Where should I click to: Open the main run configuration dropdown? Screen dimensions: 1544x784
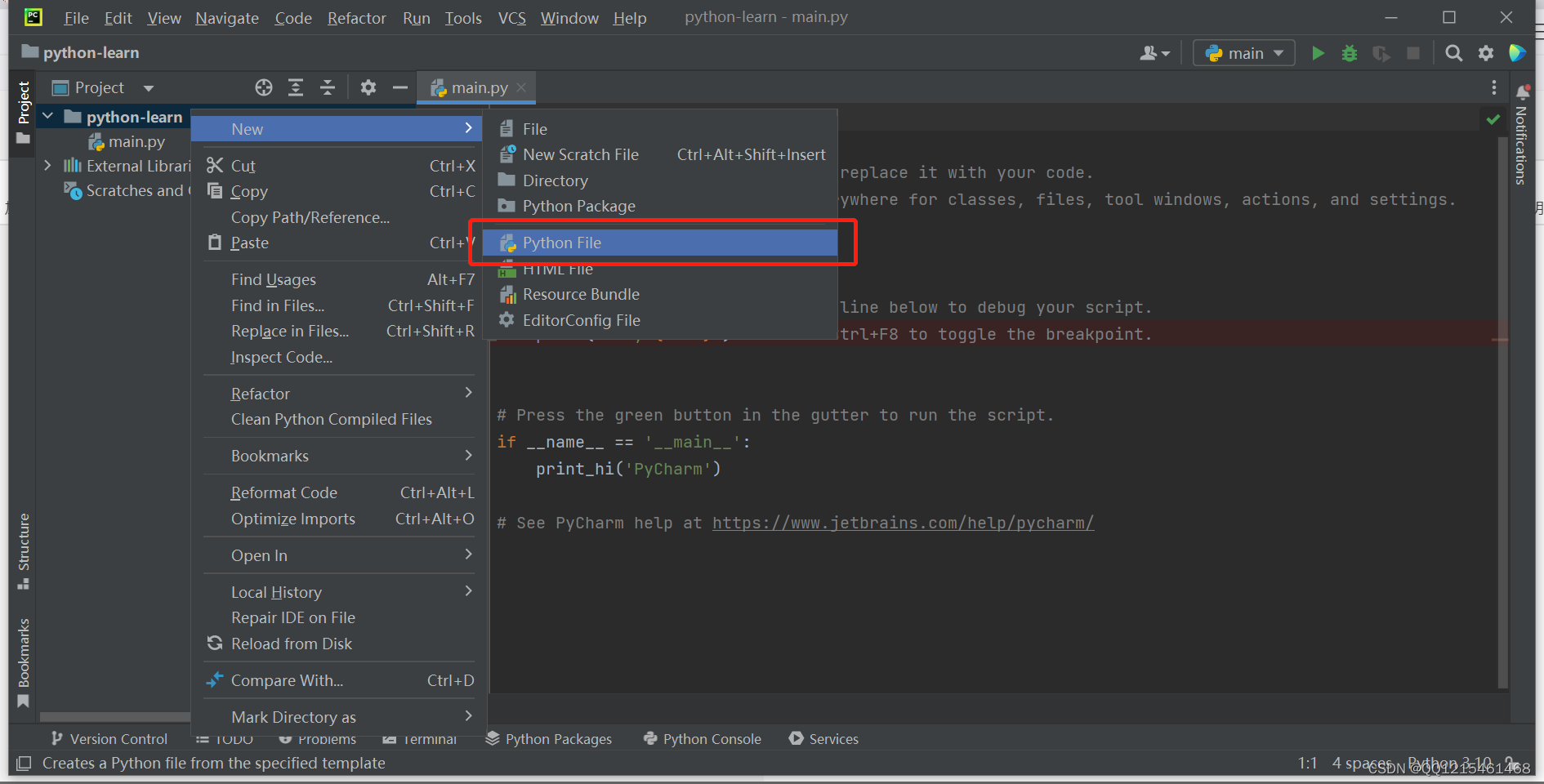tap(1244, 53)
